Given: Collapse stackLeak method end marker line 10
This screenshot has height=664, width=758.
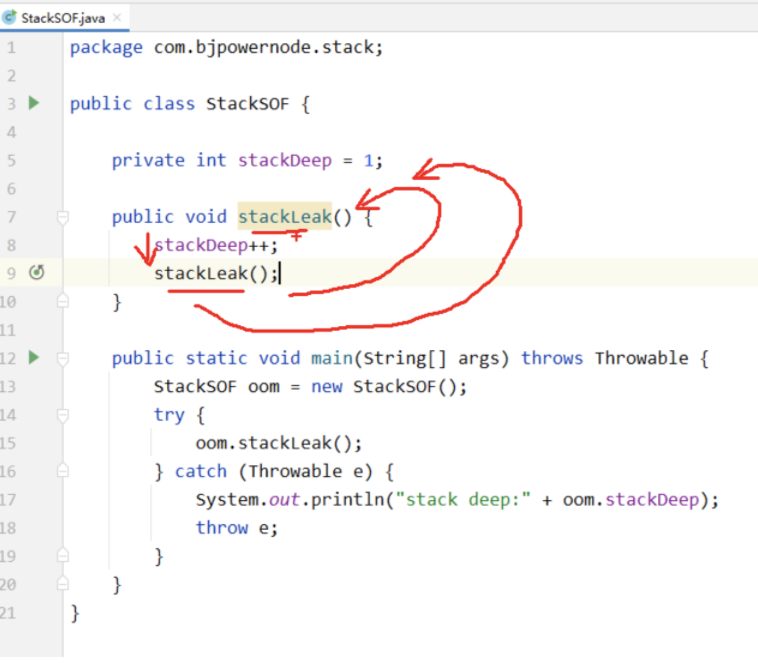Looking at the screenshot, I should (x=62, y=302).
